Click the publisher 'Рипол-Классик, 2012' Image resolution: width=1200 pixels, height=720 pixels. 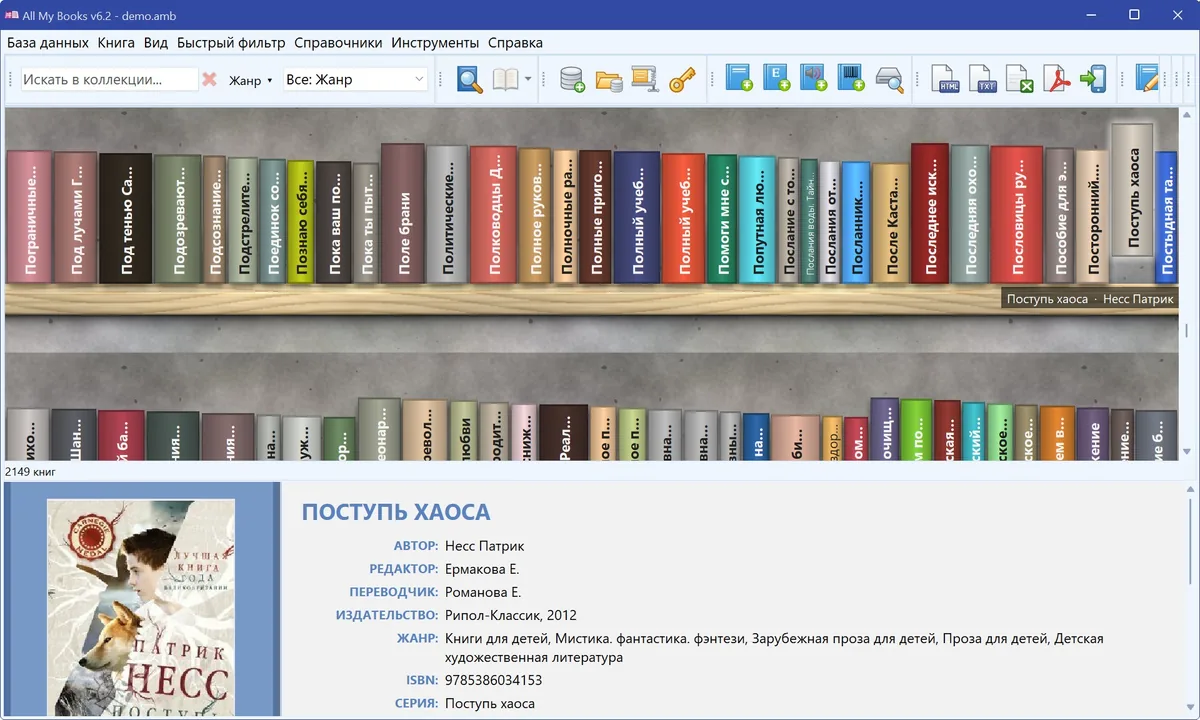point(511,615)
